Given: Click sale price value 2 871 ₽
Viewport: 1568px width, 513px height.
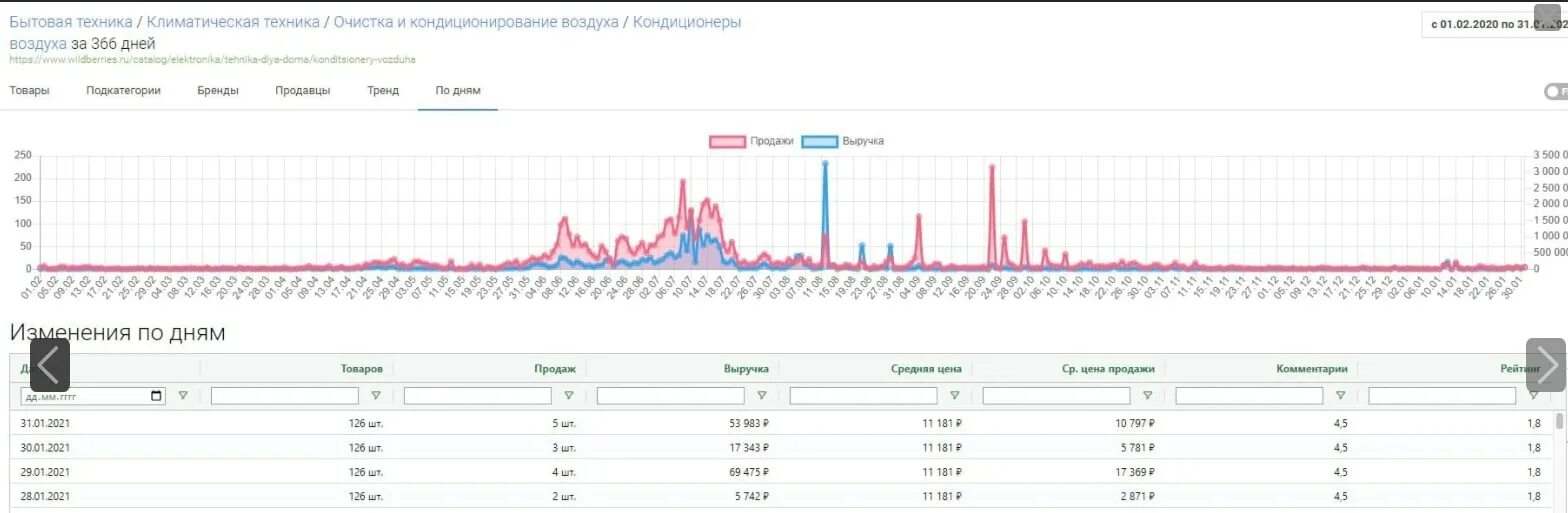Looking at the screenshot, I should (1136, 496).
